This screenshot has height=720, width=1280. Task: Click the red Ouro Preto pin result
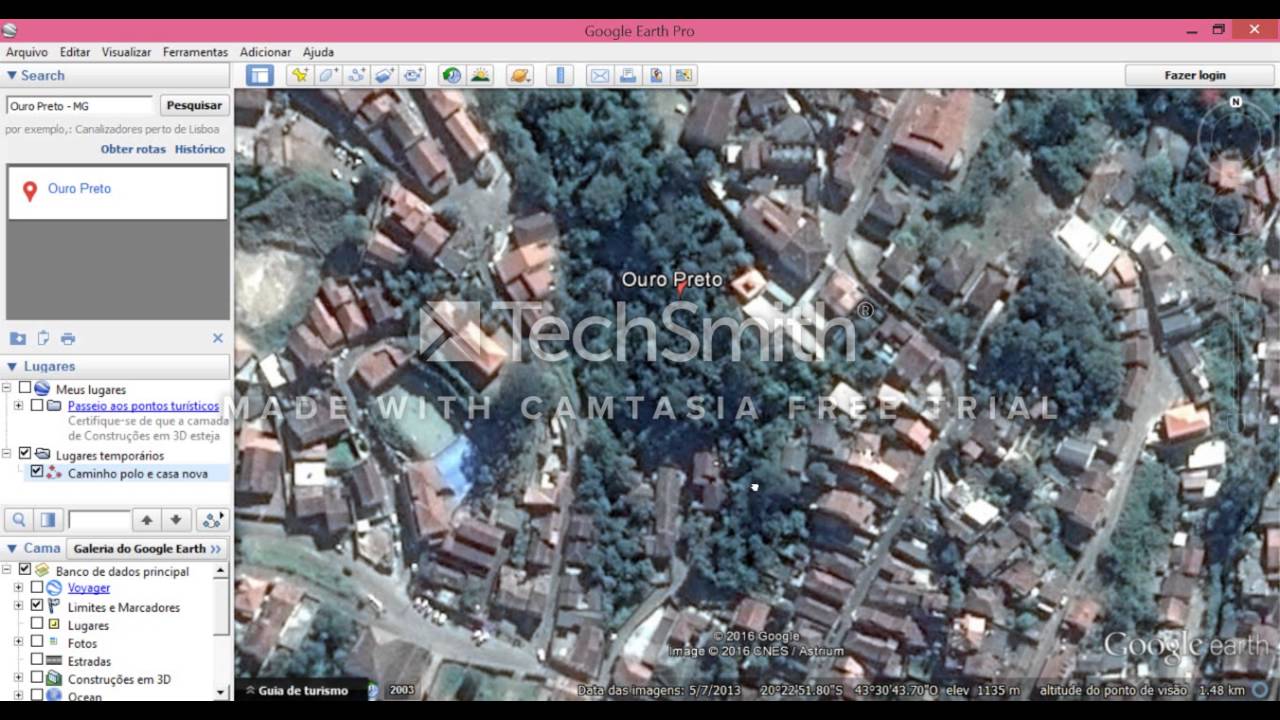[30, 191]
